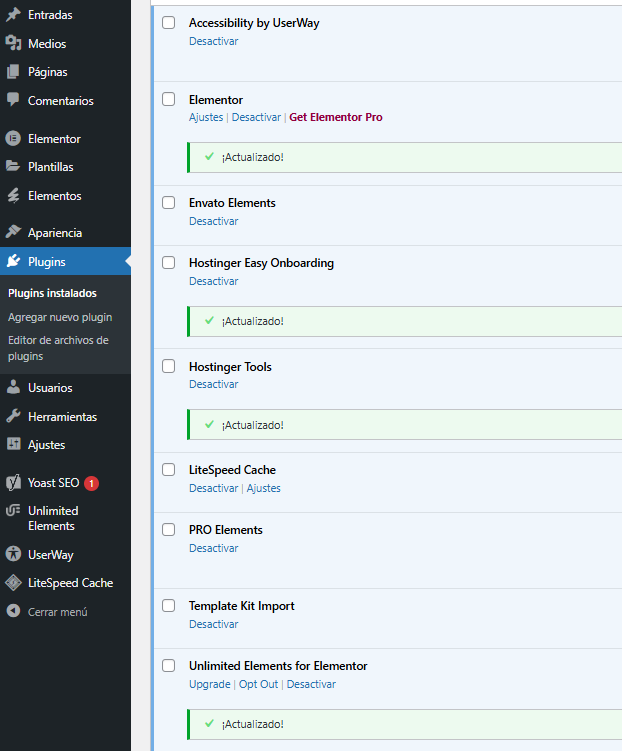This screenshot has height=751, width=622.
Task: Click the Unlimited Elements logo icon
Action: point(13,511)
